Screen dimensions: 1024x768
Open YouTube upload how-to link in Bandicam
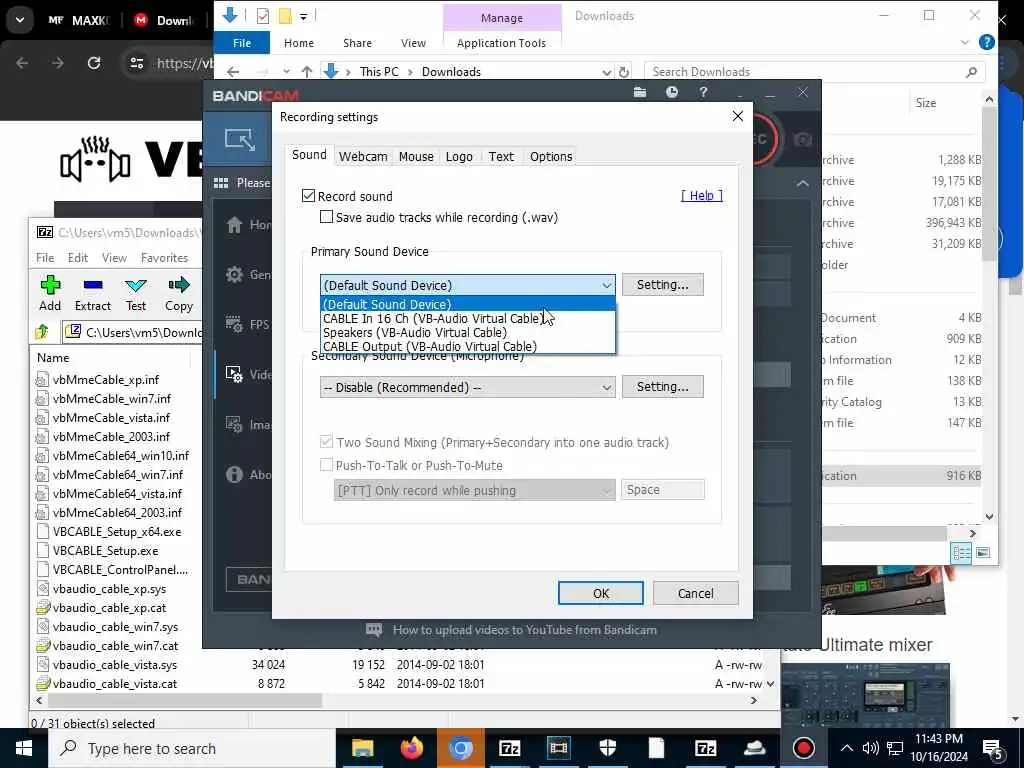(524, 630)
